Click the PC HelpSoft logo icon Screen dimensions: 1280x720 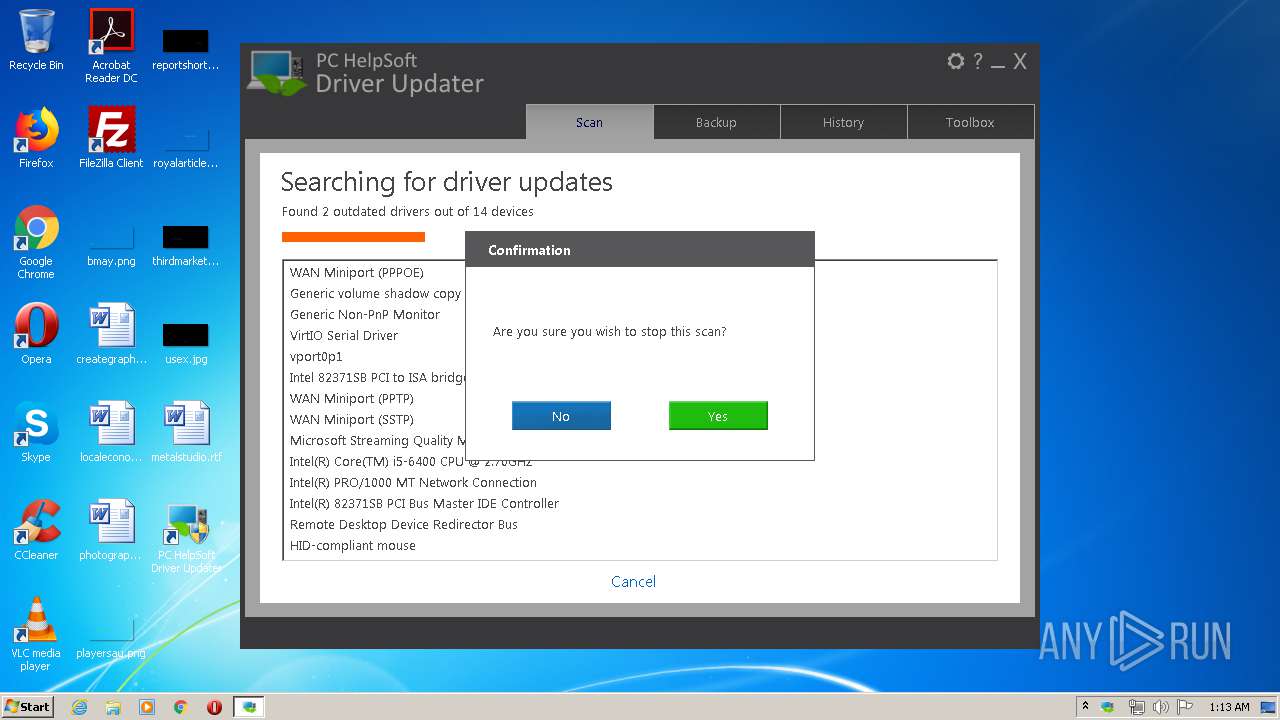coord(278,72)
